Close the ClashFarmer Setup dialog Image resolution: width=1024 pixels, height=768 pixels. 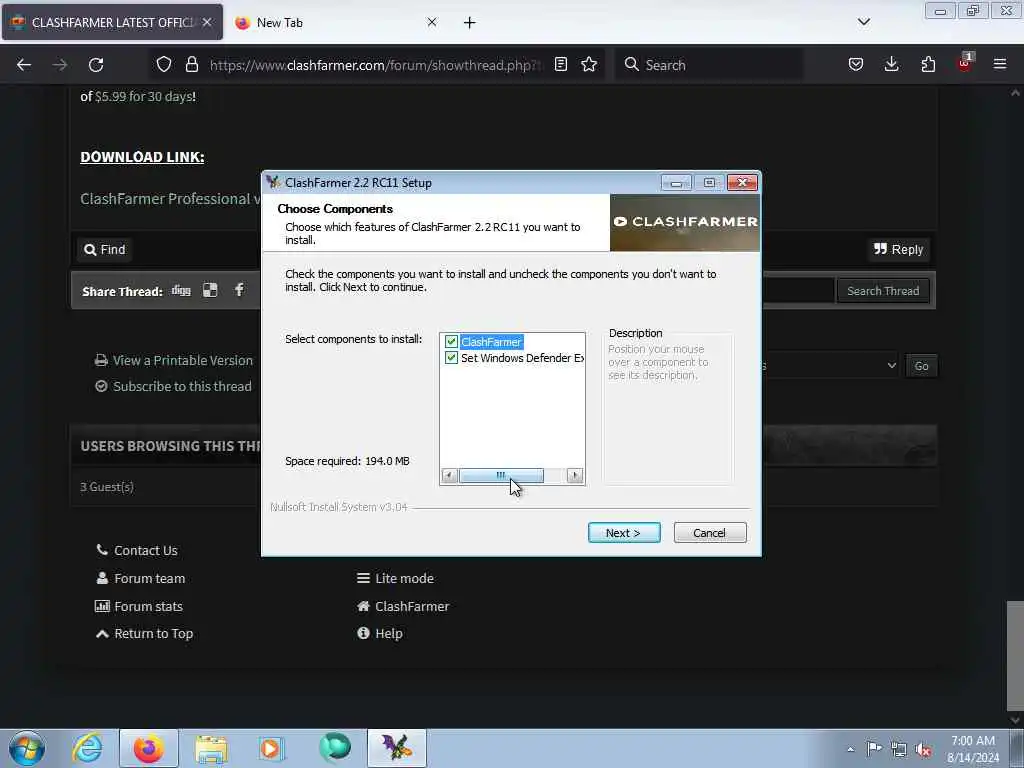[742, 183]
